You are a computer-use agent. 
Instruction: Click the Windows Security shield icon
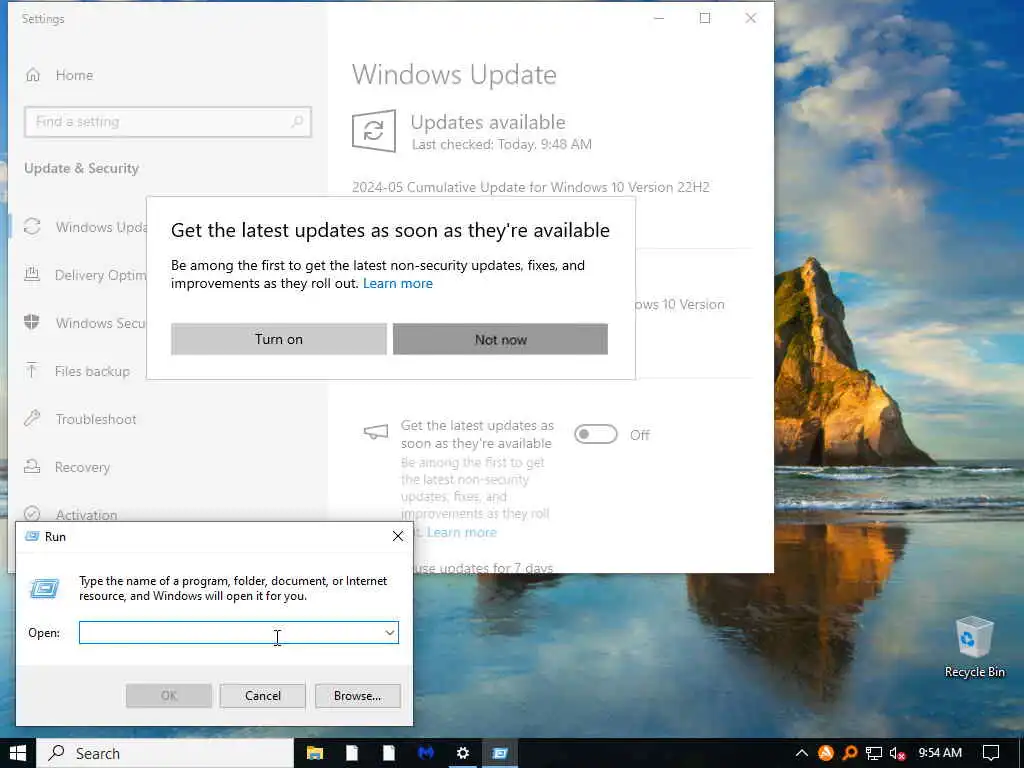[x=32, y=322]
